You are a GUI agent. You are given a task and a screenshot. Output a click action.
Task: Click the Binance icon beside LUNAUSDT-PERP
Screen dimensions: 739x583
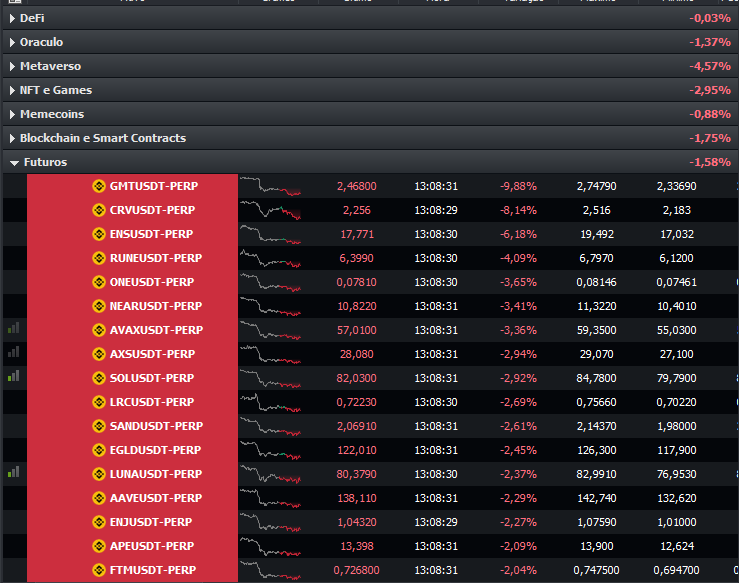[99, 474]
